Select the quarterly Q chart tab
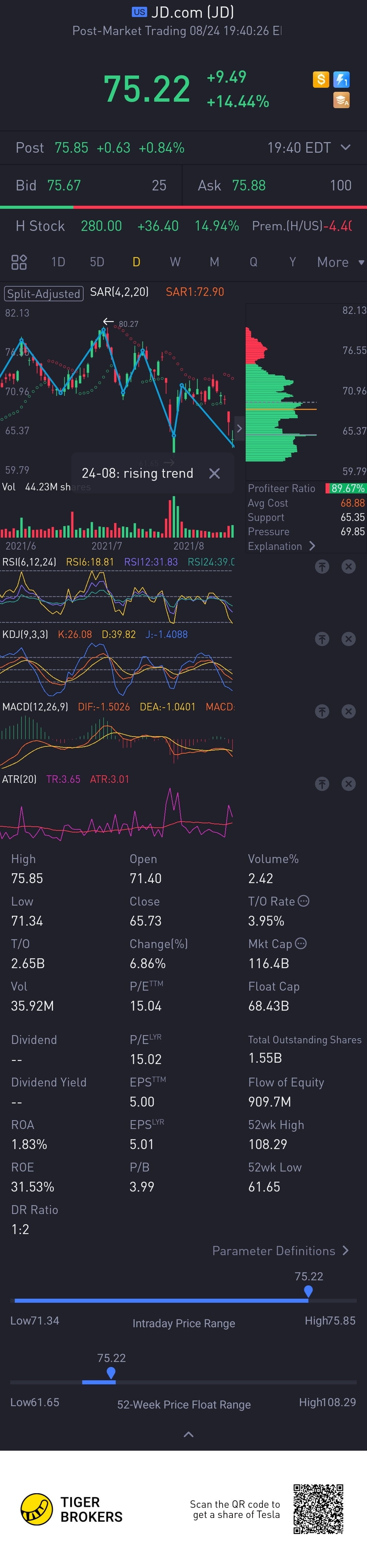The width and height of the screenshot is (367, 1568). pyautogui.click(x=253, y=262)
